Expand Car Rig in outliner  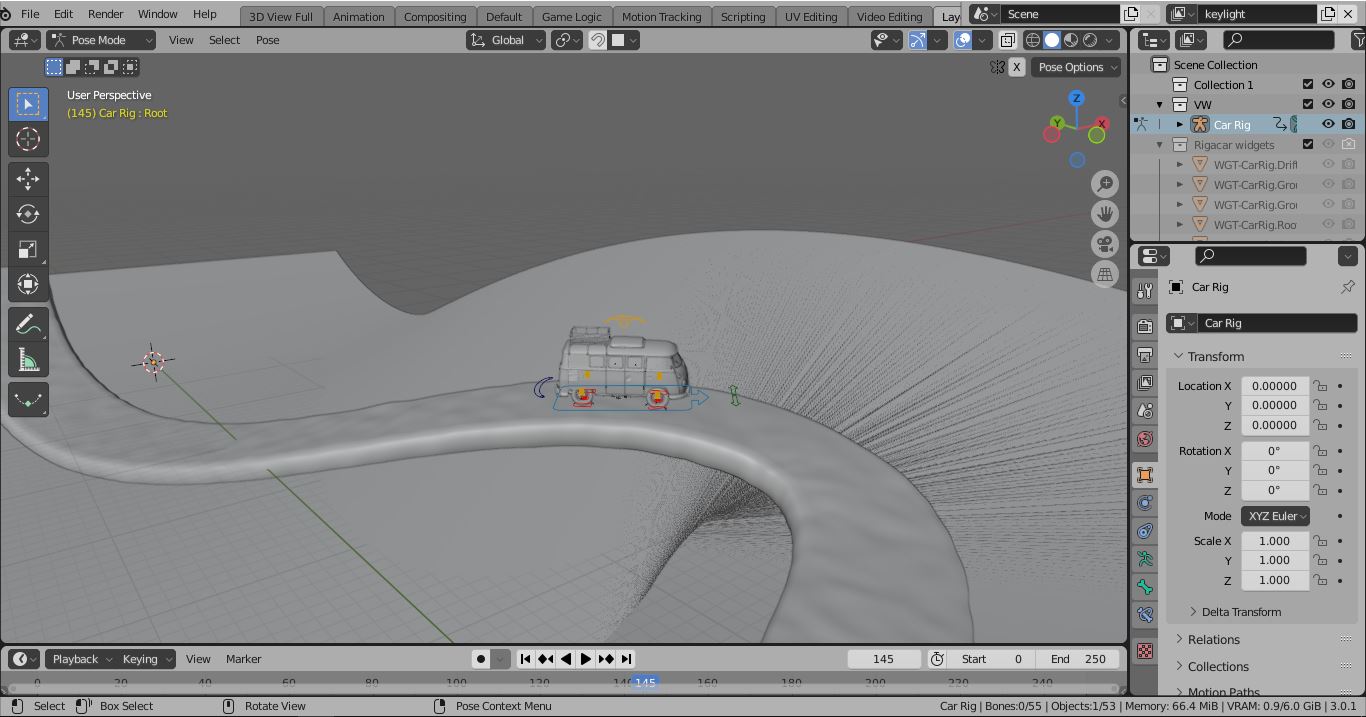[1179, 124]
